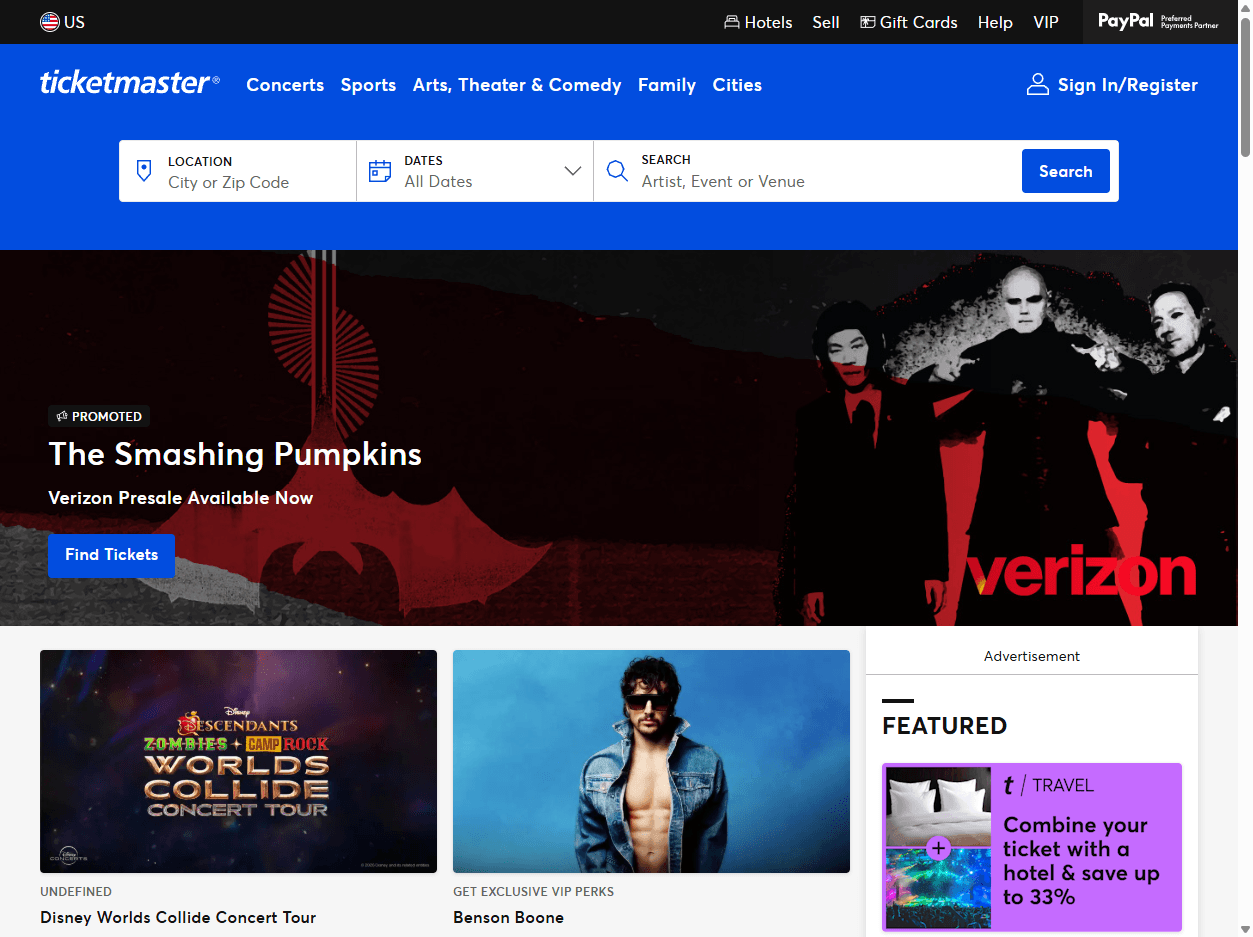Open the VIP link
Viewport: 1253px width, 937px height.
point(1046,22)
